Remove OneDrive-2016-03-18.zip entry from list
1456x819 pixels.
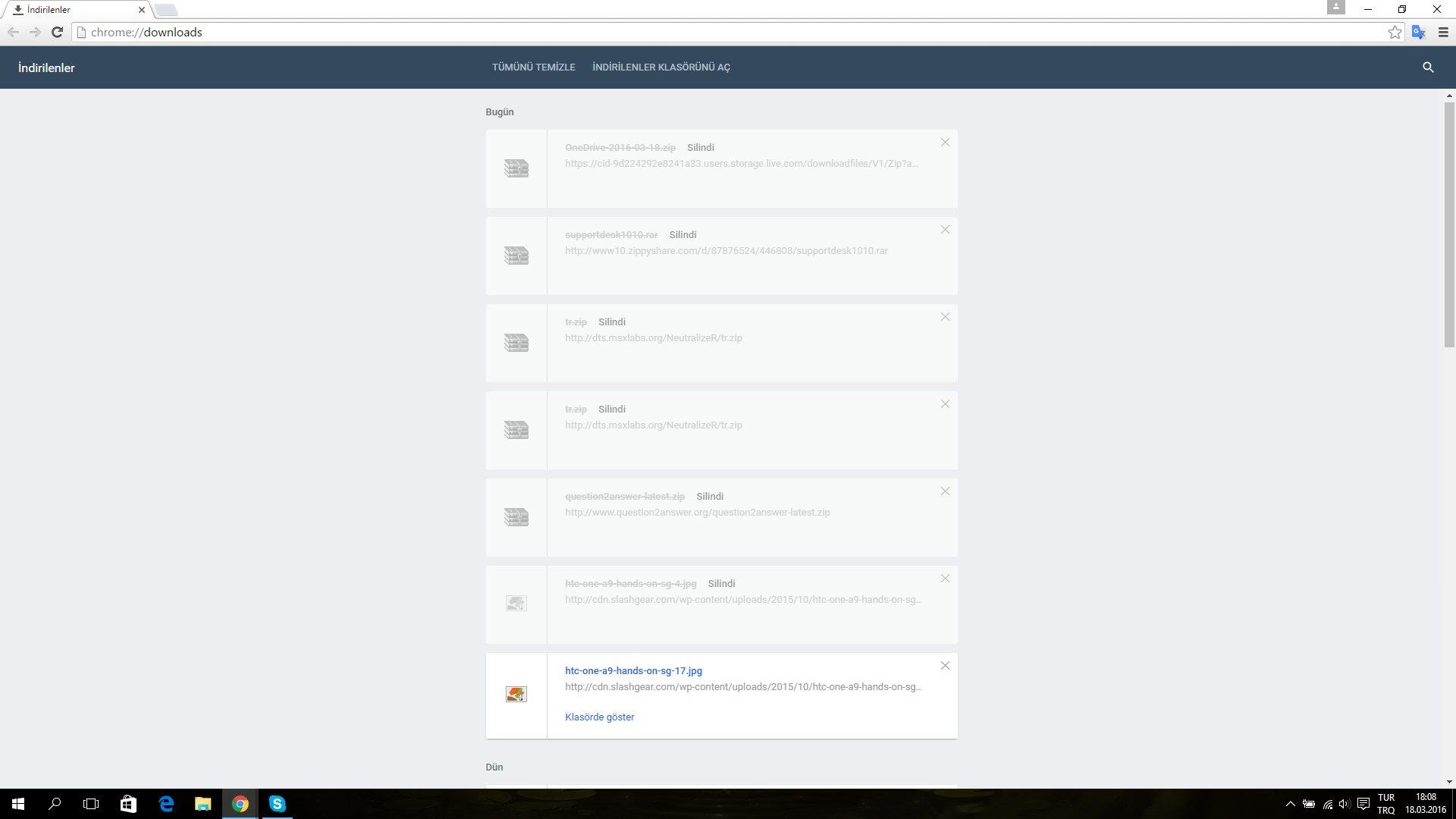tap(945, 143)
